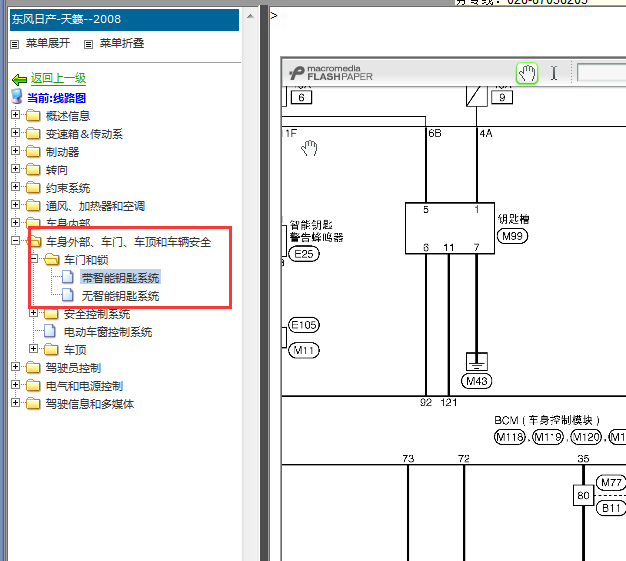The image size is (626, 561).
Task: Click the folder icon for 驾驶员控制
Action: 33,367
